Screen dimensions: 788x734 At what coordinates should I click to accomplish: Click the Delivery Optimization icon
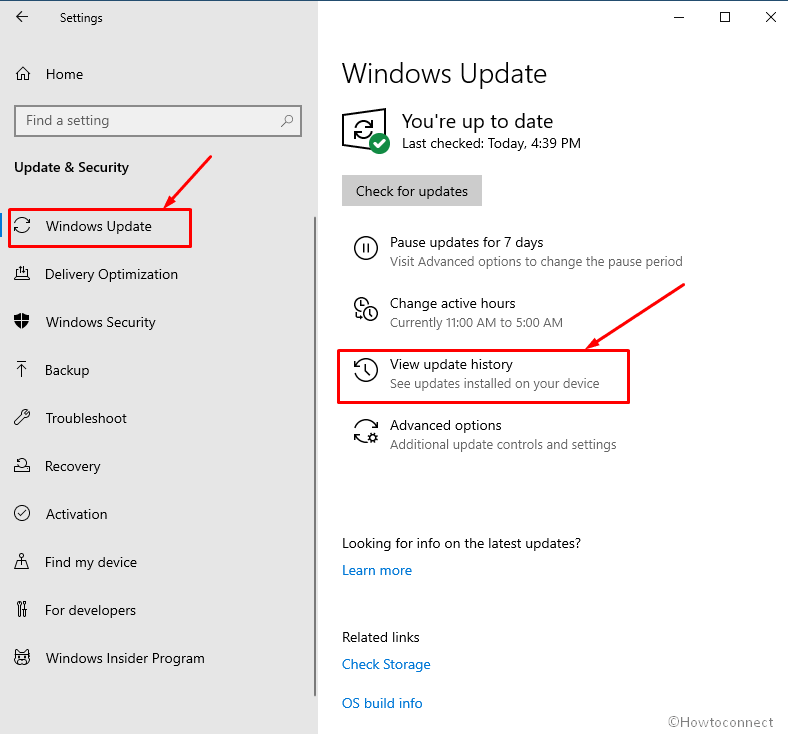(22, 274)
